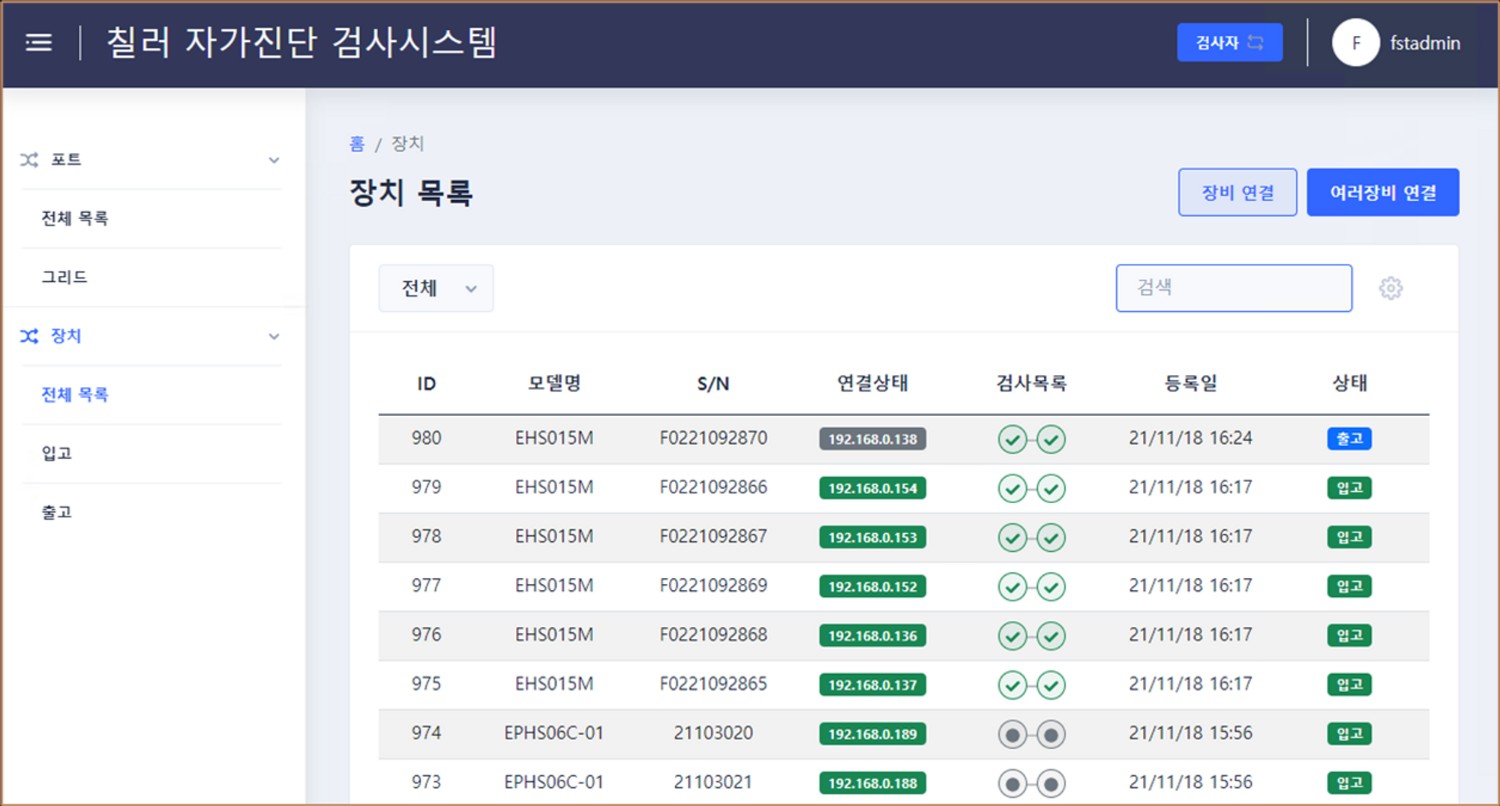Click the first check icon in row 978
Screen dimensions: 1500x806
tap(1013, 537)
